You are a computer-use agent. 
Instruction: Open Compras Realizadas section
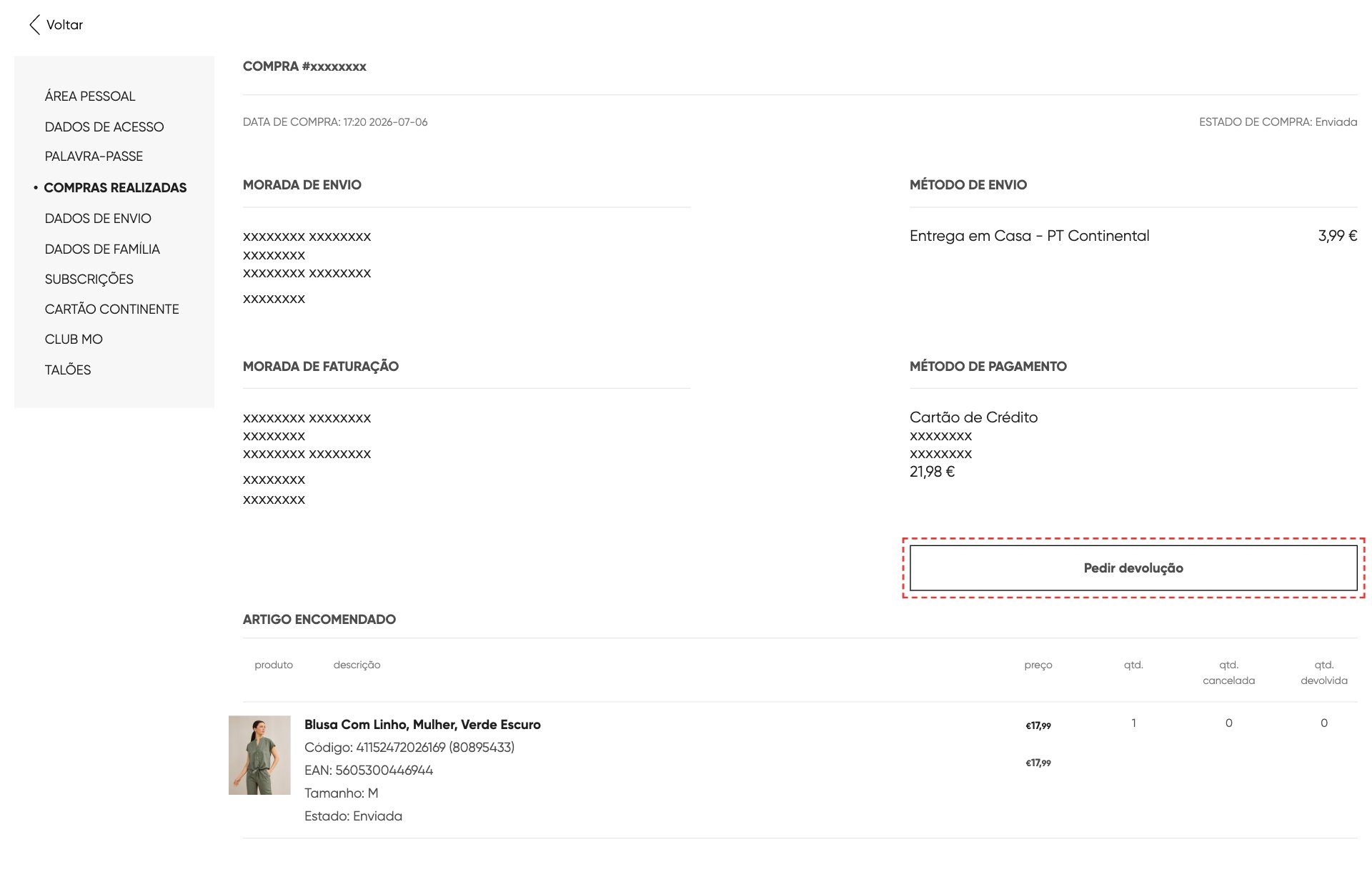115,188
